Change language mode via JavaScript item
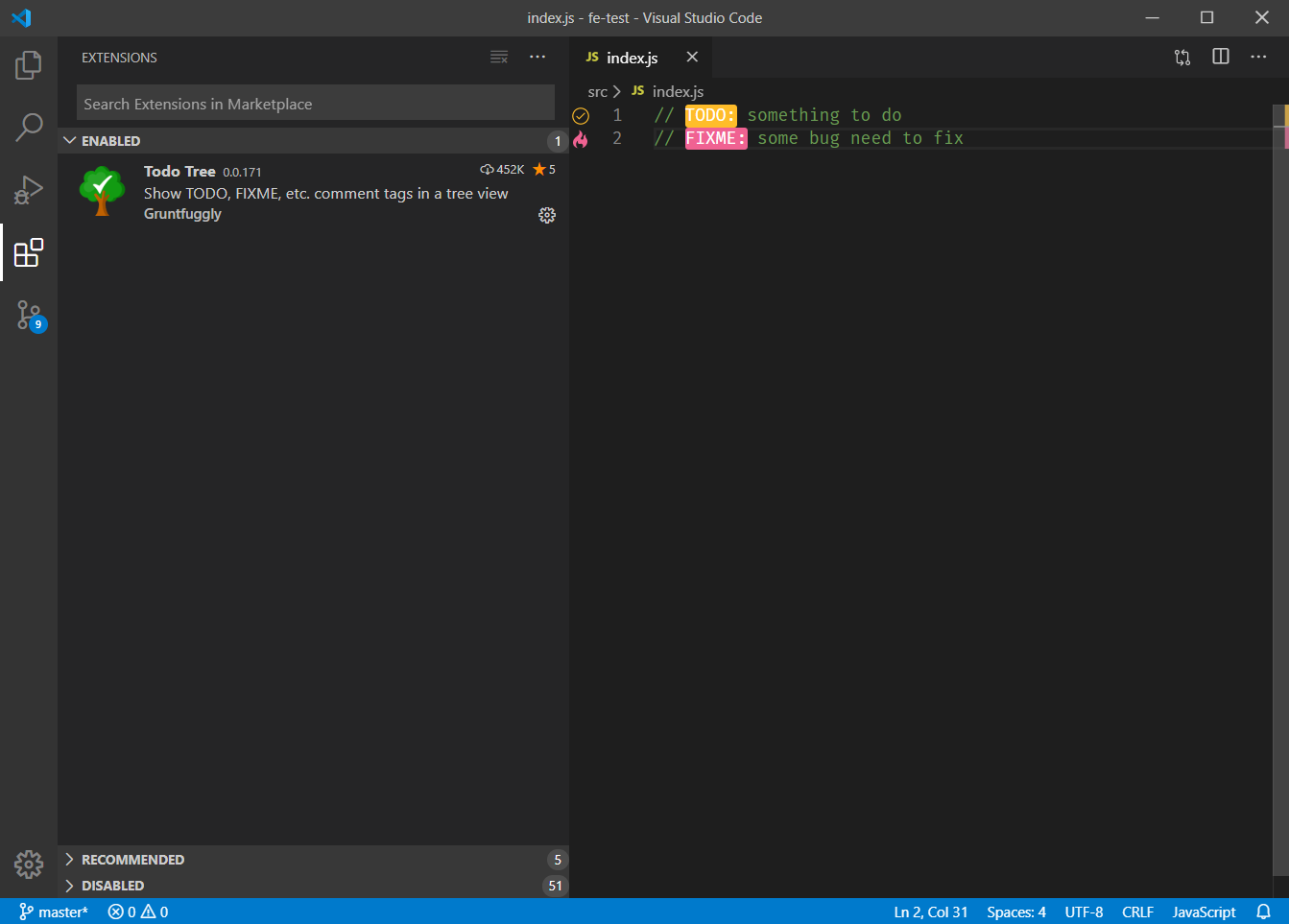The height and width of the screenshot is (924, 1289). click(x=1204, y=912)
